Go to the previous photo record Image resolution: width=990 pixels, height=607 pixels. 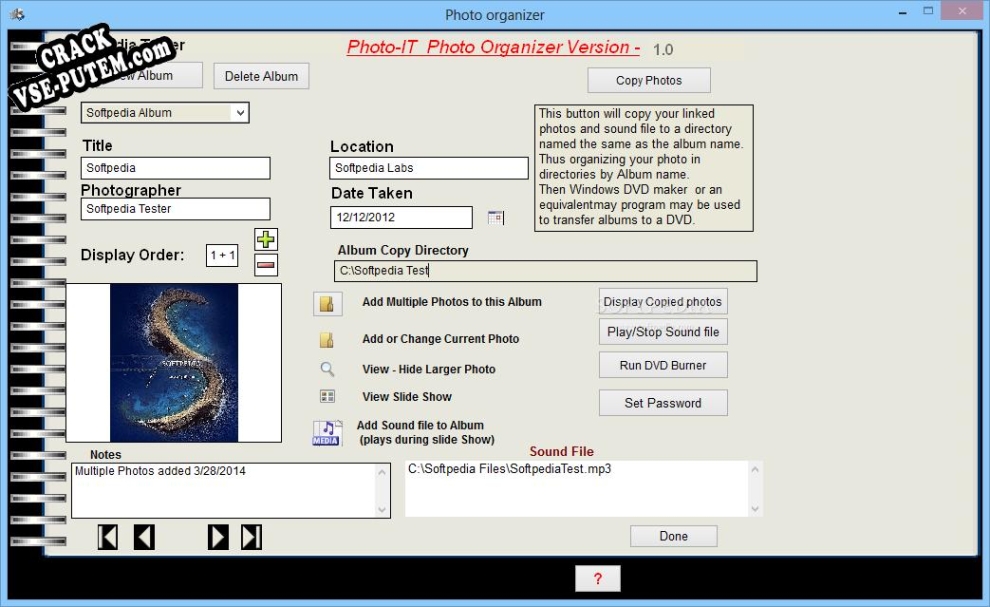(145, 537)
